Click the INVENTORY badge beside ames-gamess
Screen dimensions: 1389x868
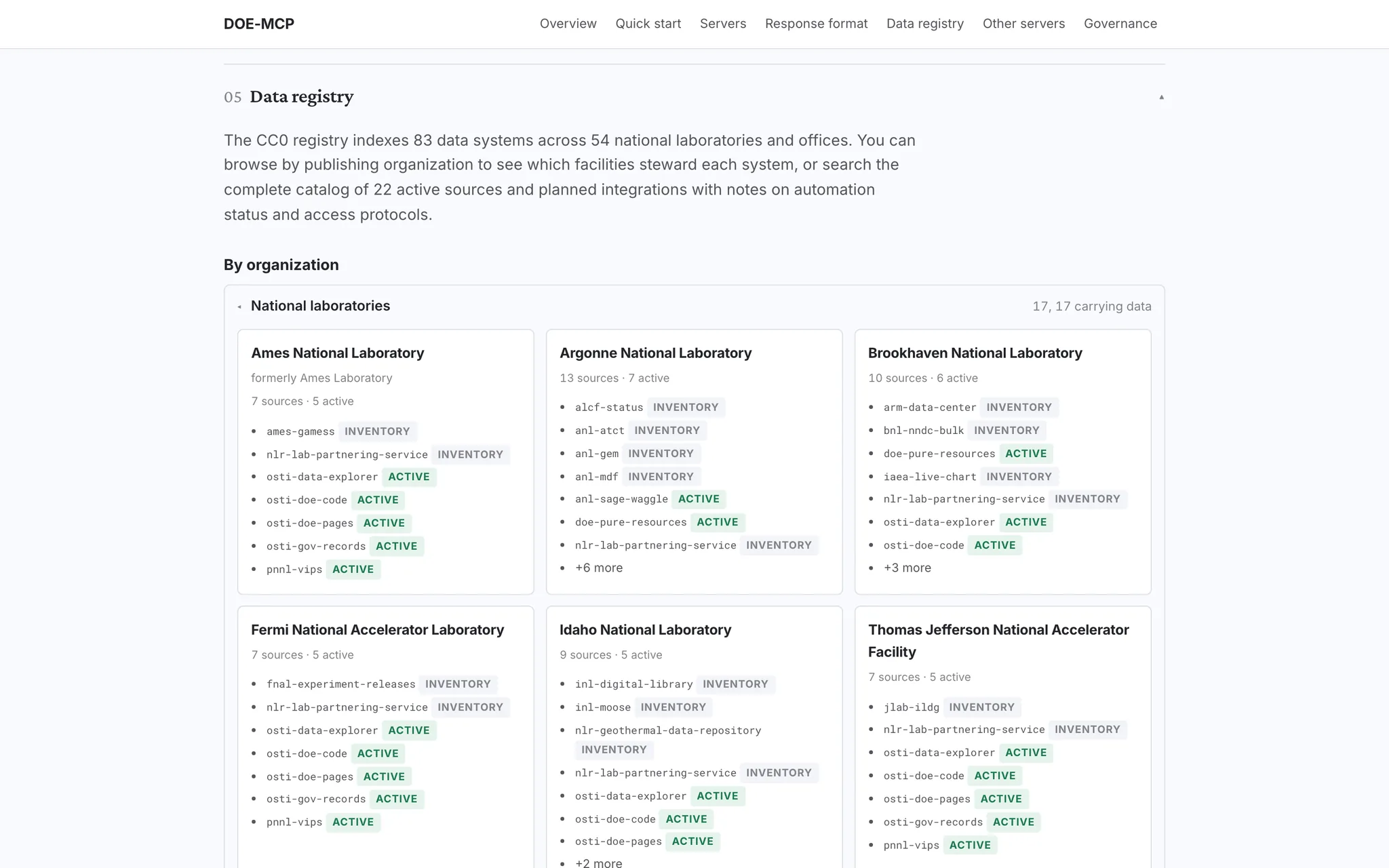[x=377, y=431]
